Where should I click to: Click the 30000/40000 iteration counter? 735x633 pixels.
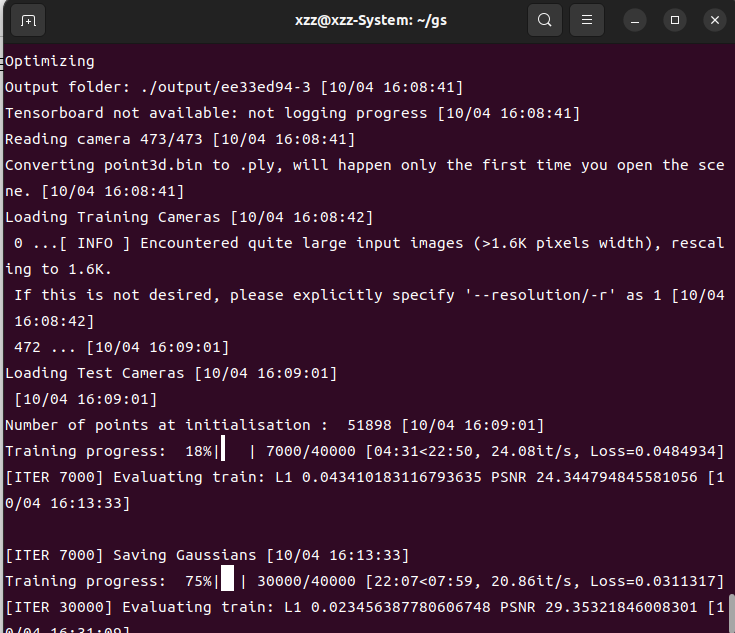pyautogui.click(x=306, y=581)
